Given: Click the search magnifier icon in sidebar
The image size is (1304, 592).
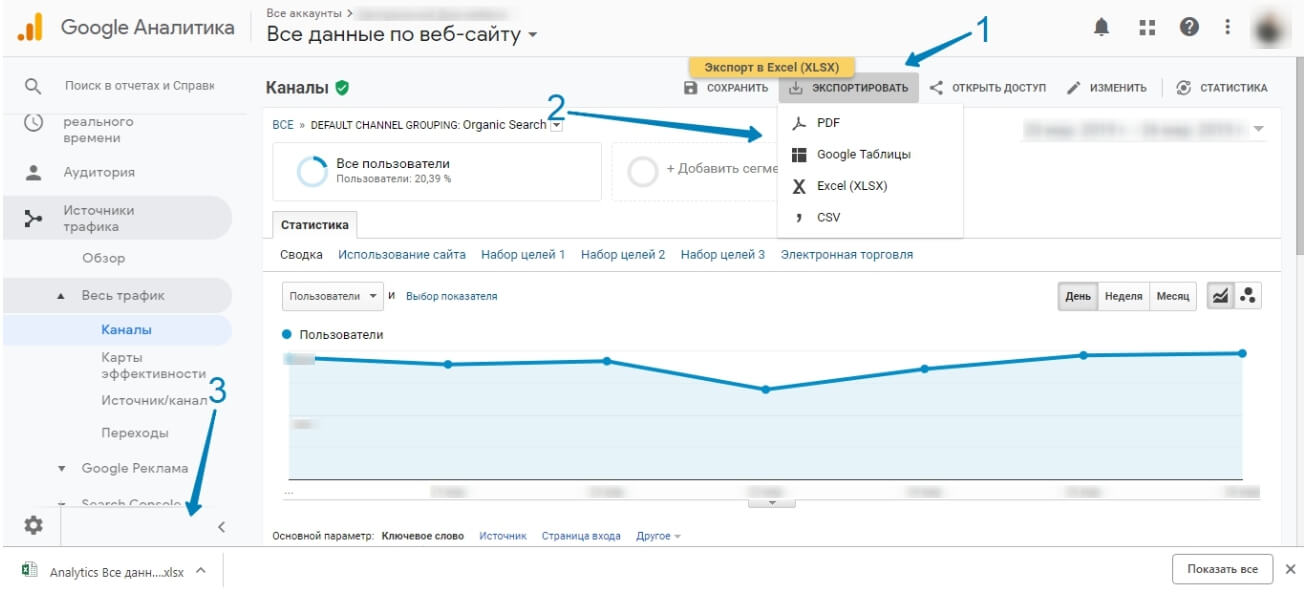Looking at the screenshot, I should click(33, 87).
